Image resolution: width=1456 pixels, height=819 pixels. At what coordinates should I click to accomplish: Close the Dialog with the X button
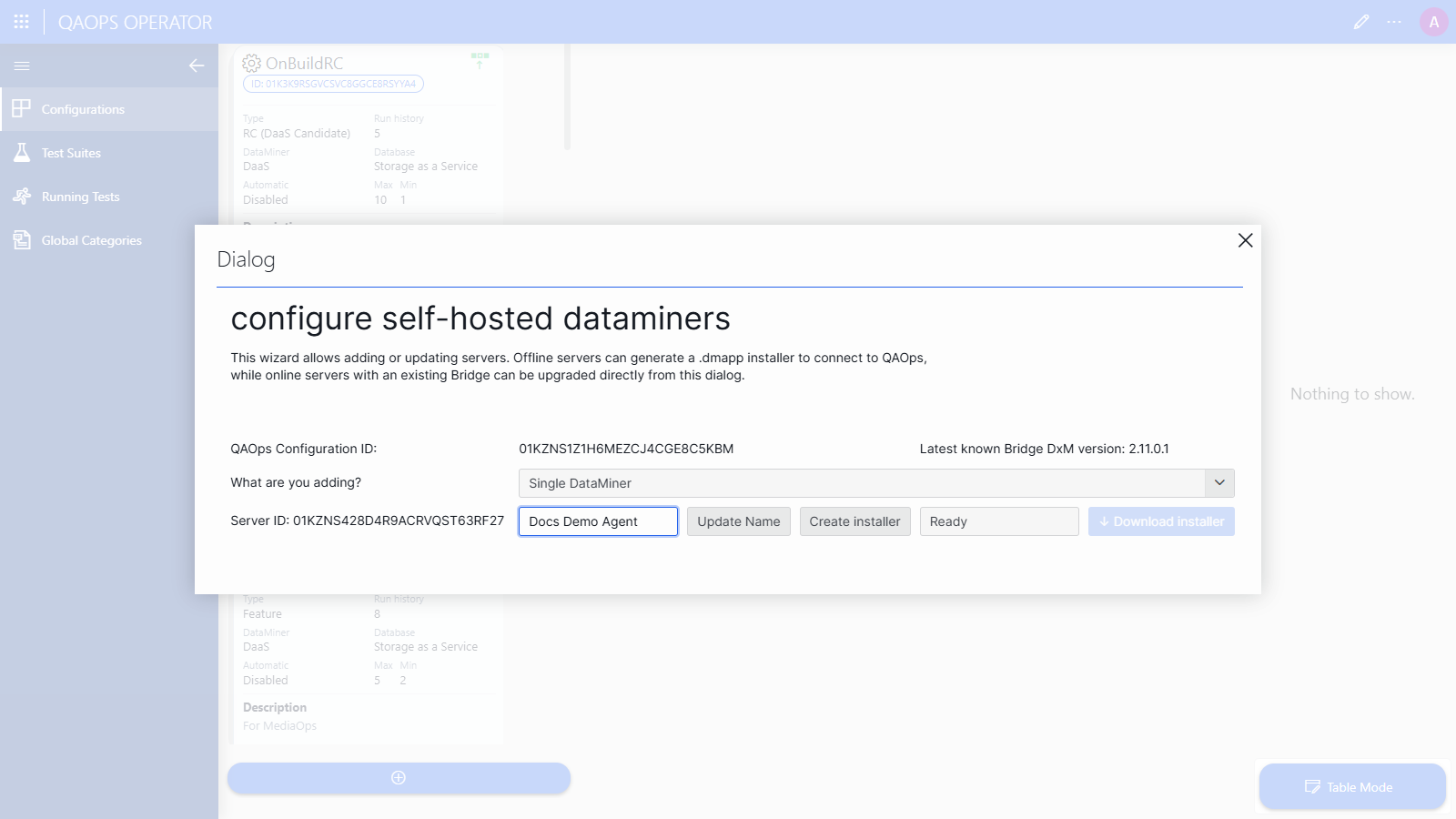click(1246, 240)
